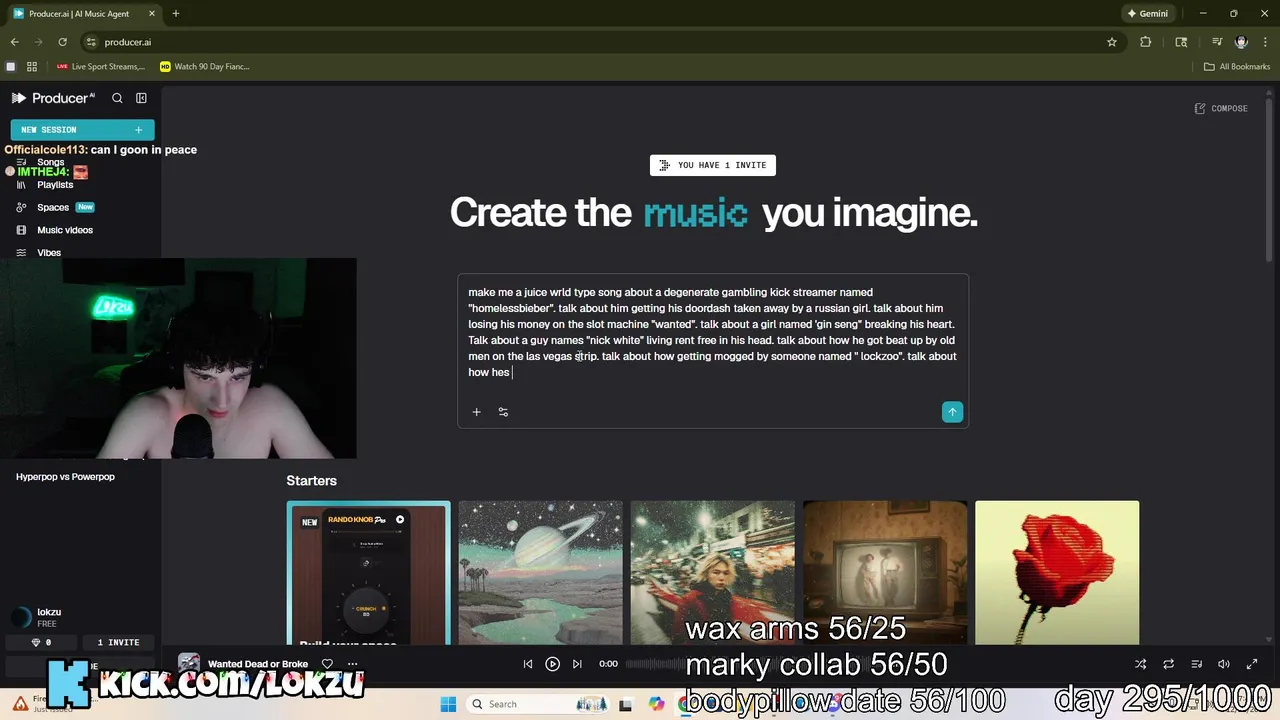1280x720 pixels.
Task: Expand the player to fullscreen
Action: pos(1251,664)
